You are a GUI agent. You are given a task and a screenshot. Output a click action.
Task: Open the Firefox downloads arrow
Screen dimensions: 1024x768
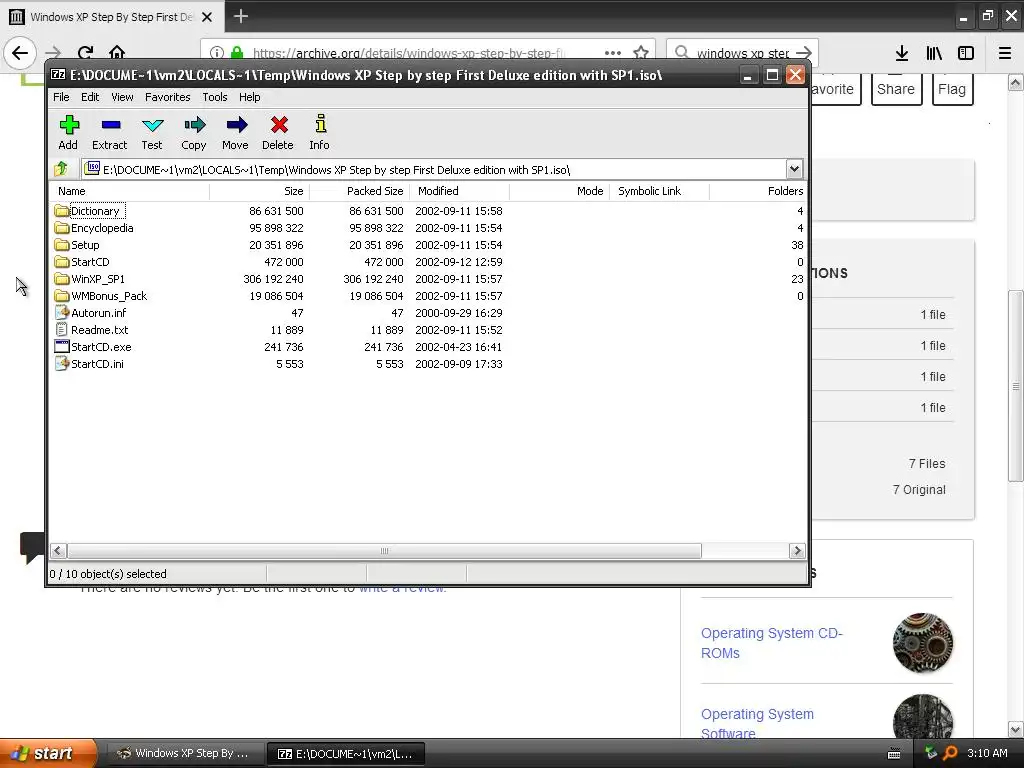pos(902,54)
